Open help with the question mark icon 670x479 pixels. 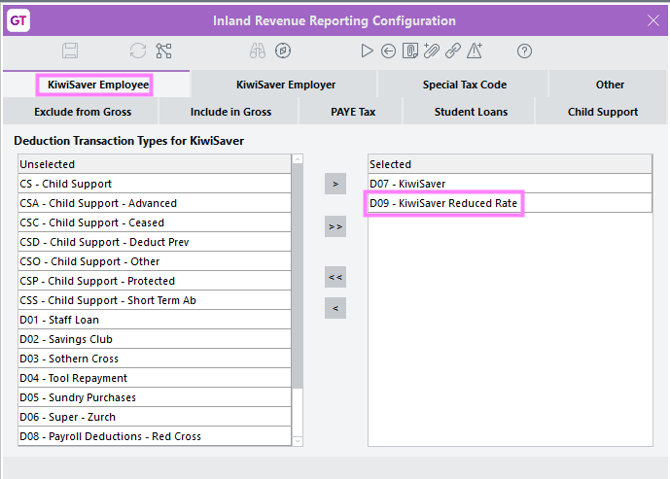point(524,51)
